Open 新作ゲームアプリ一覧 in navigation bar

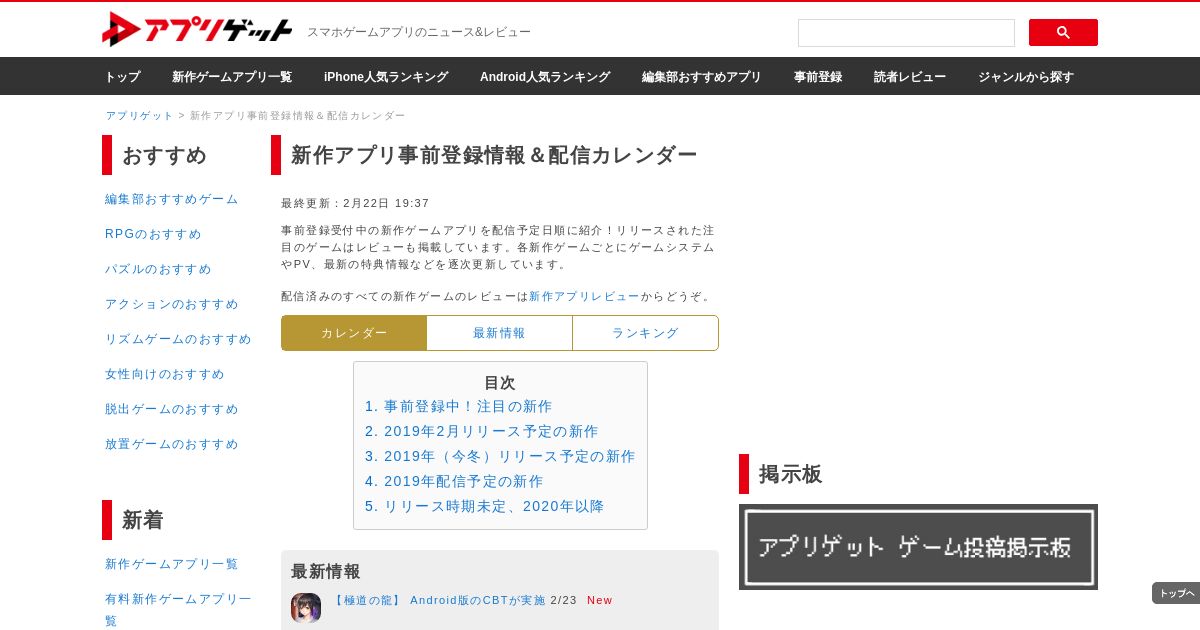[x=232, y=77]
